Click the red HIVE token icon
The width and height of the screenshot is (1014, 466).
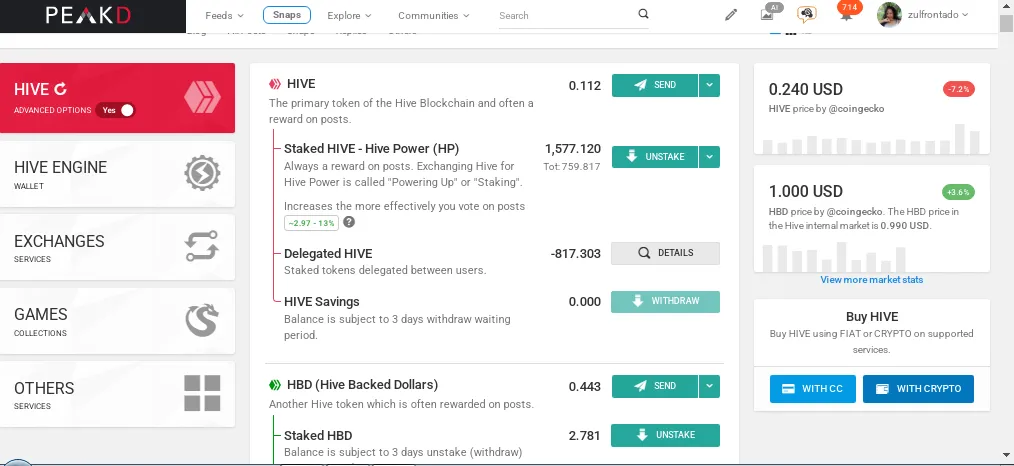[275, 84]
